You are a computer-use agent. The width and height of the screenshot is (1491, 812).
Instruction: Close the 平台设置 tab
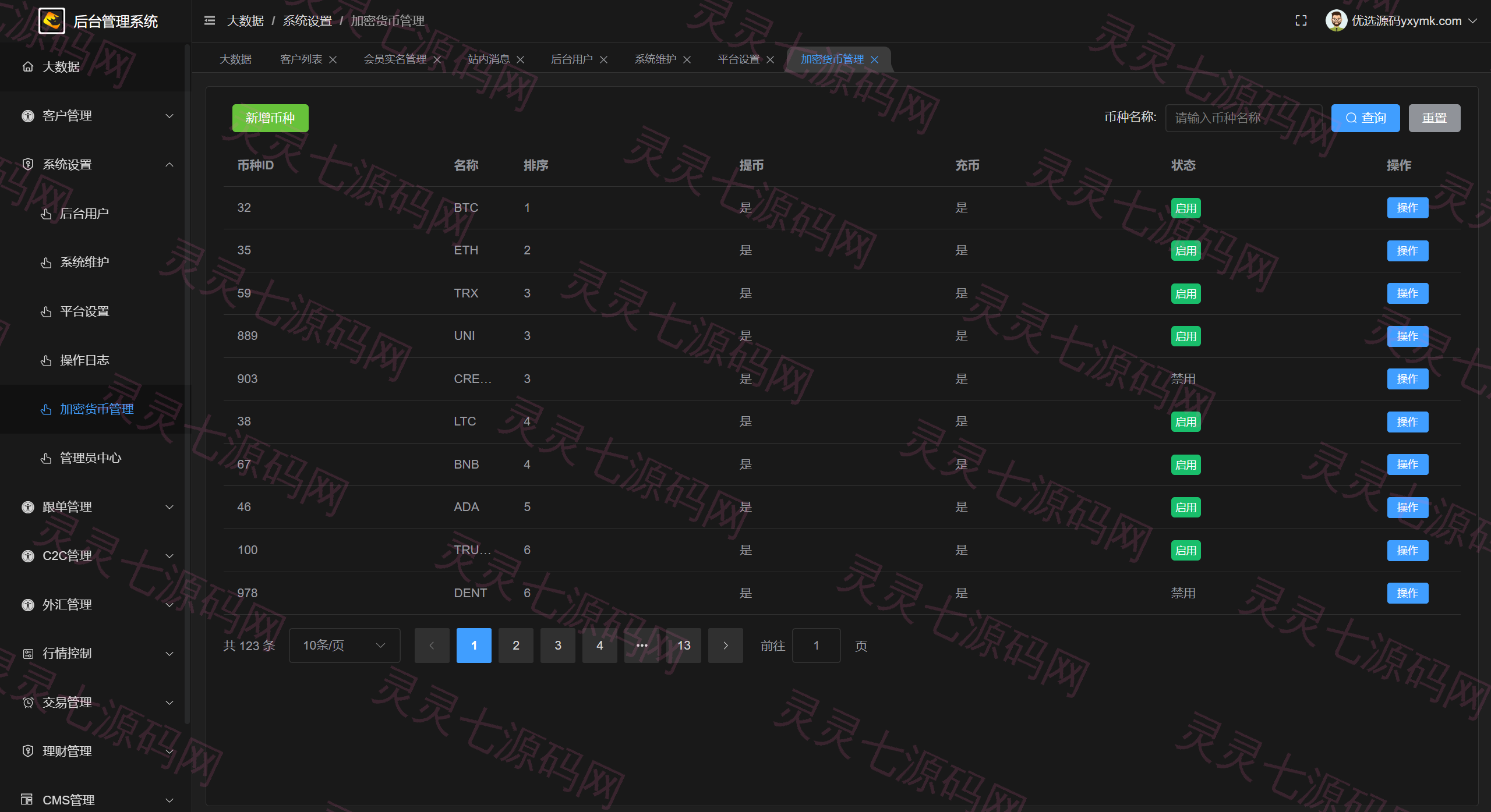pos(771,59)
